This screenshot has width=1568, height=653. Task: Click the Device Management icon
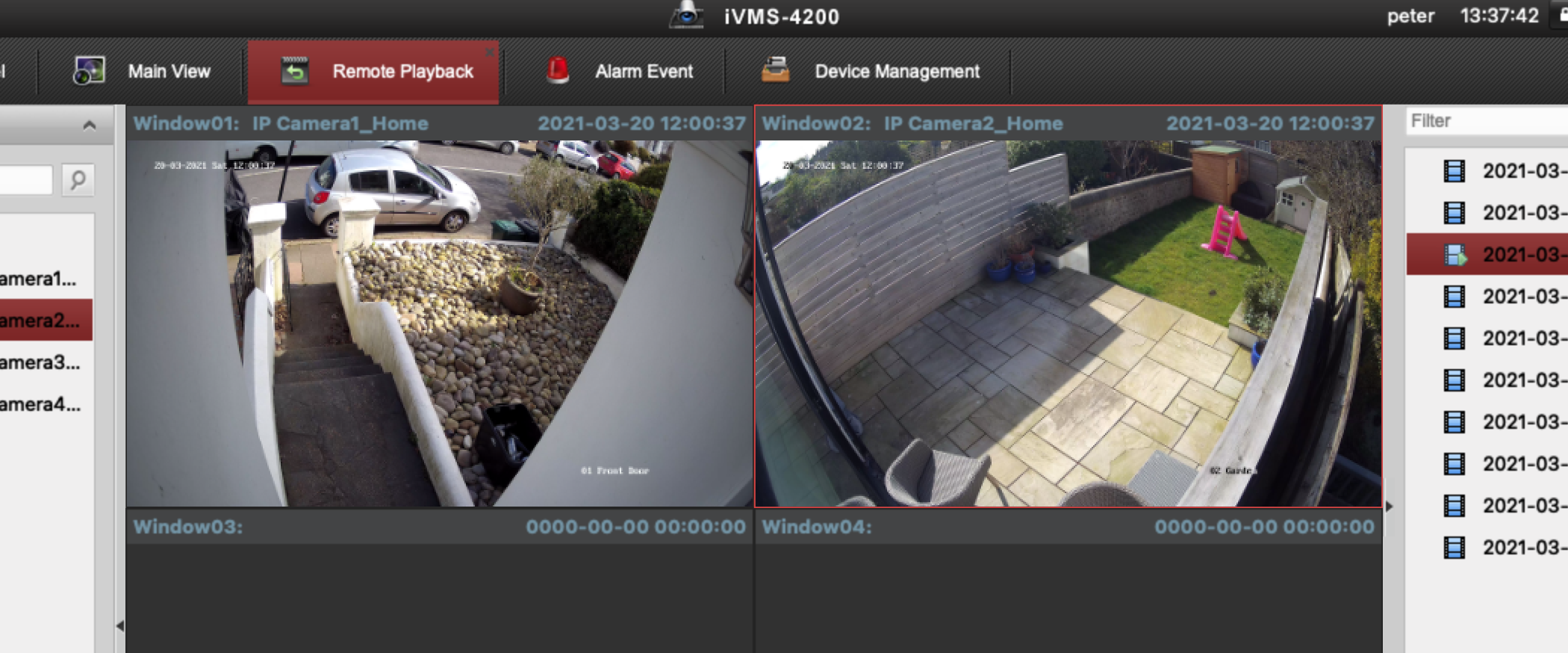tap(775, 71)
